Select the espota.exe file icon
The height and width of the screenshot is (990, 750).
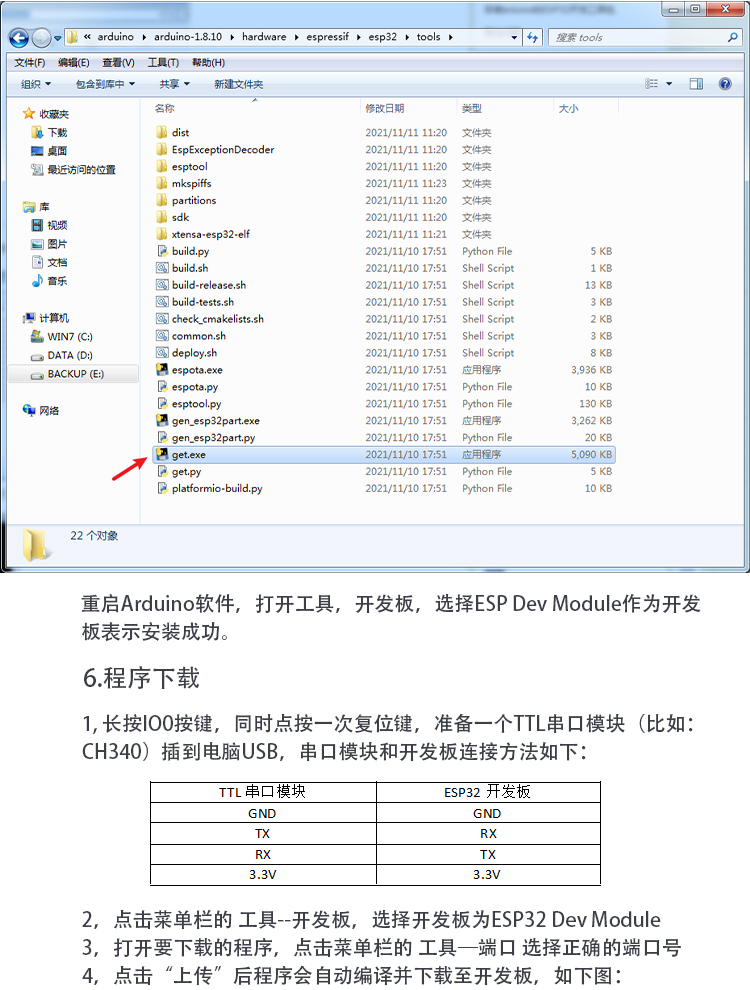(x=162, y=370)
